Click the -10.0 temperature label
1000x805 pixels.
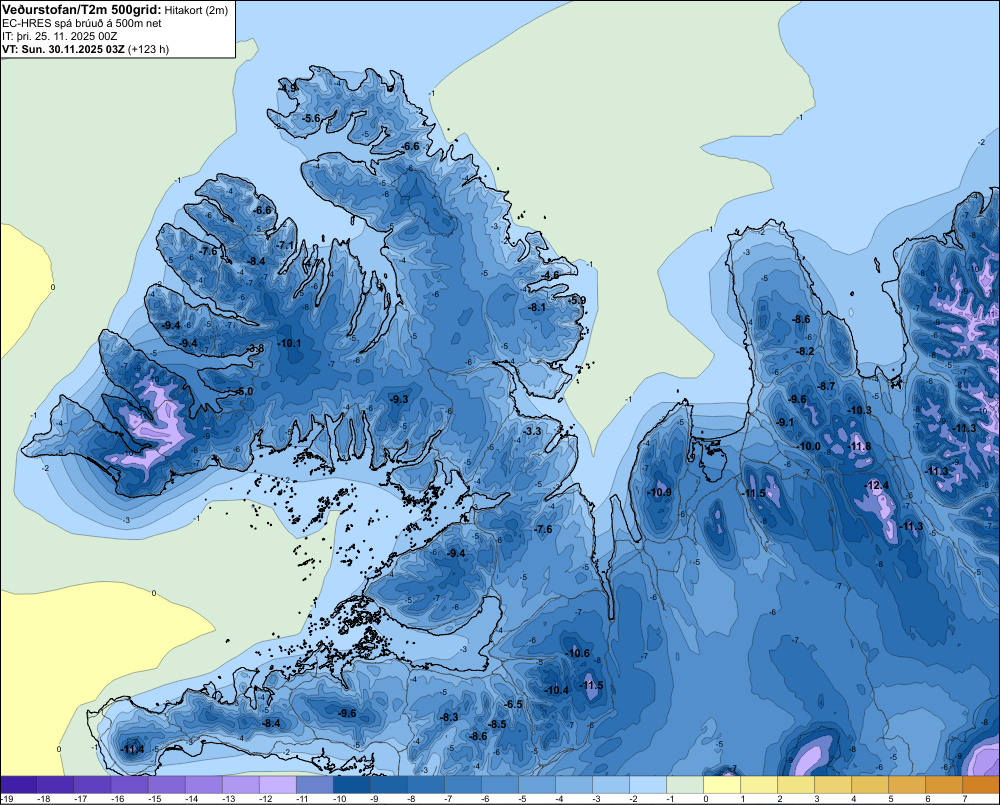[809, 446]
